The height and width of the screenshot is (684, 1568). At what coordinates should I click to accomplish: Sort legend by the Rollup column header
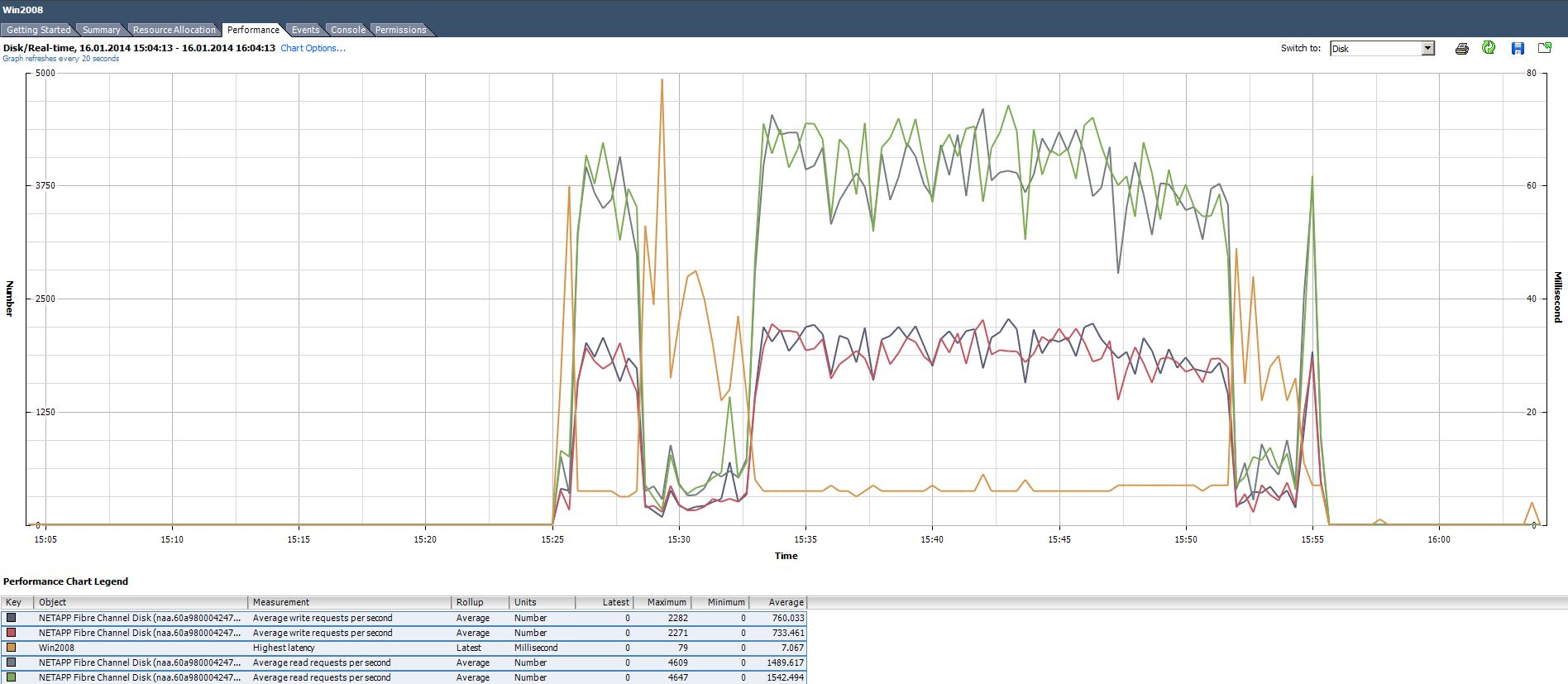pyautogui.click(x=480, y=602)
